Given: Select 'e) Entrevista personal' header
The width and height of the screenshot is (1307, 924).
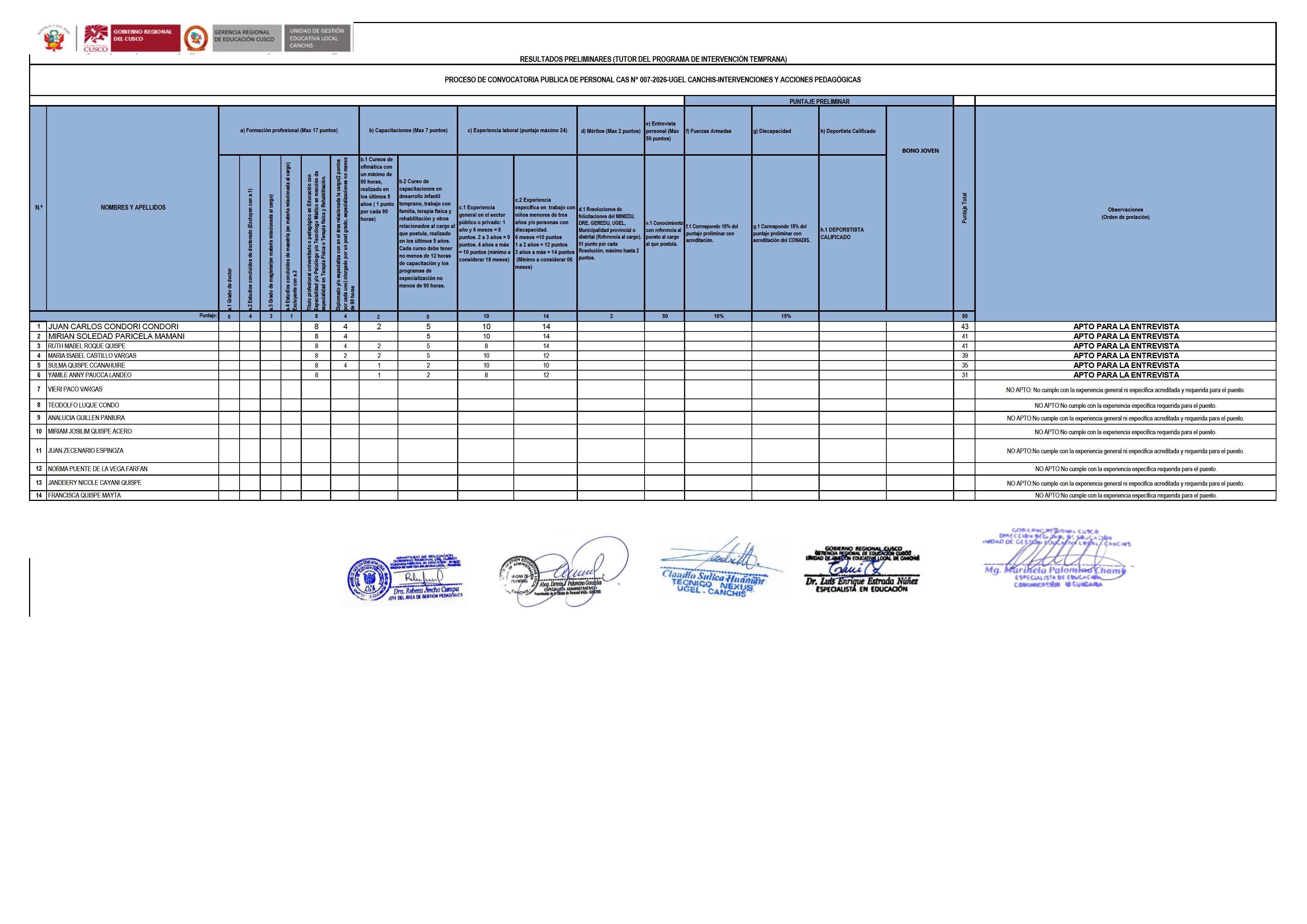Looking at the screenshot, I should click(664, 131).
